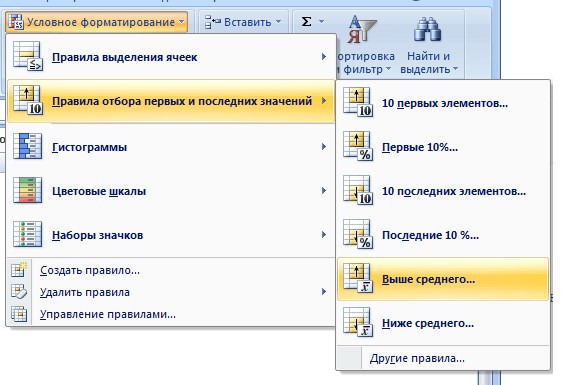Click the Вставить cells icon

212,22
